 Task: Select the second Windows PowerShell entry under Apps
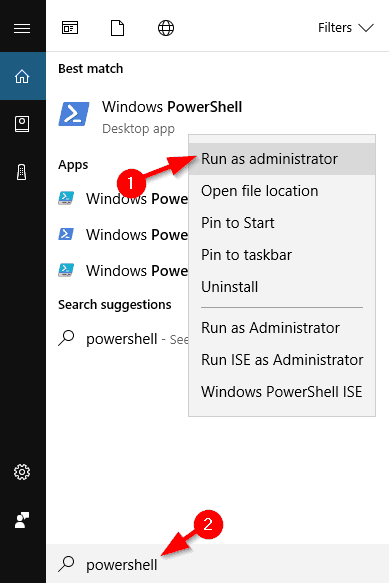coord(123,235)
